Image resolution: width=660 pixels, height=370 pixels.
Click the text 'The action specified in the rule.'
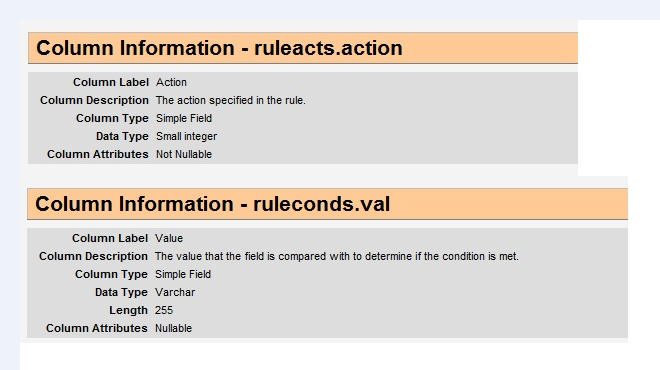(x=231, y=100)
